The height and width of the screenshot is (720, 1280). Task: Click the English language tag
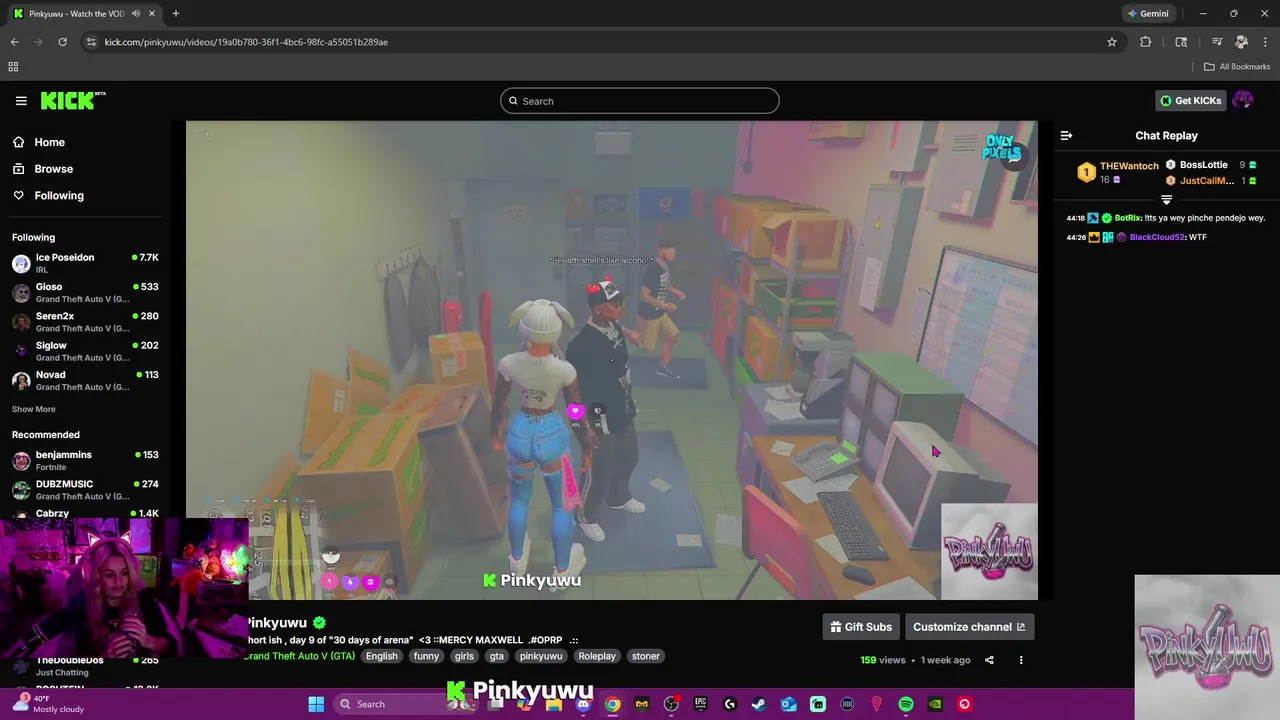(381, 656)
